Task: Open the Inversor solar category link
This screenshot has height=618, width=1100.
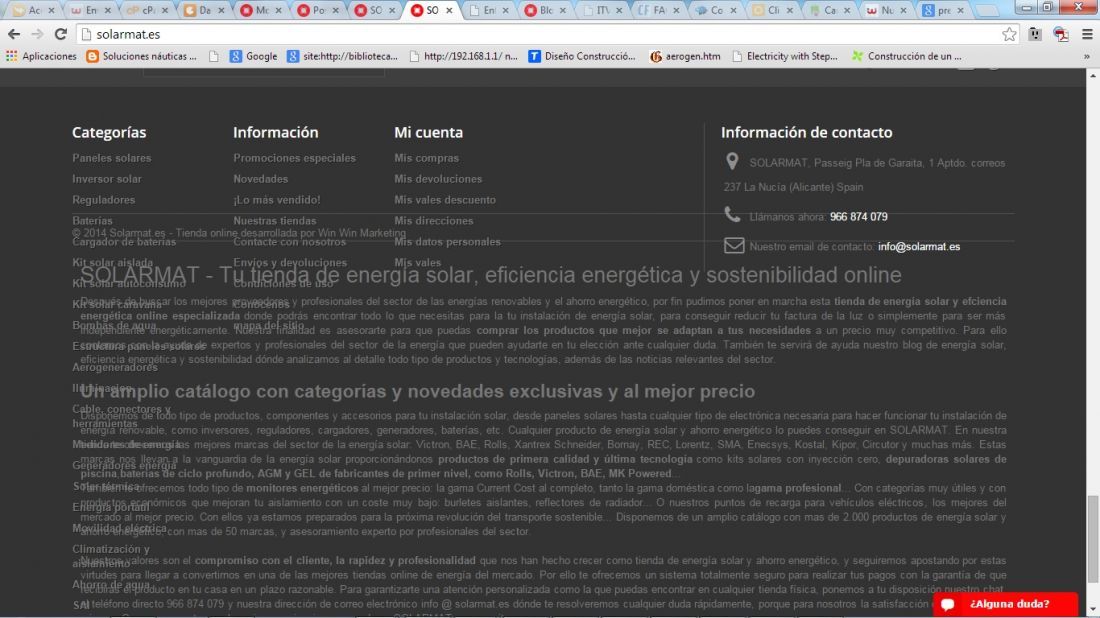Action: (107, 180)
